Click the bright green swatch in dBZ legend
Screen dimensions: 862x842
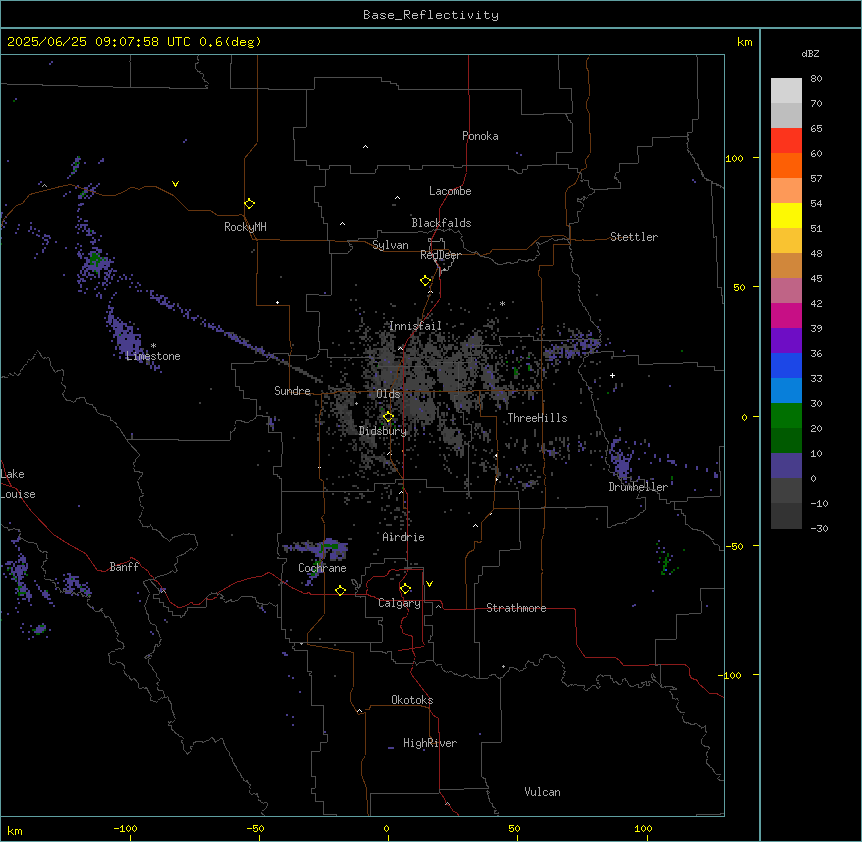786,416
